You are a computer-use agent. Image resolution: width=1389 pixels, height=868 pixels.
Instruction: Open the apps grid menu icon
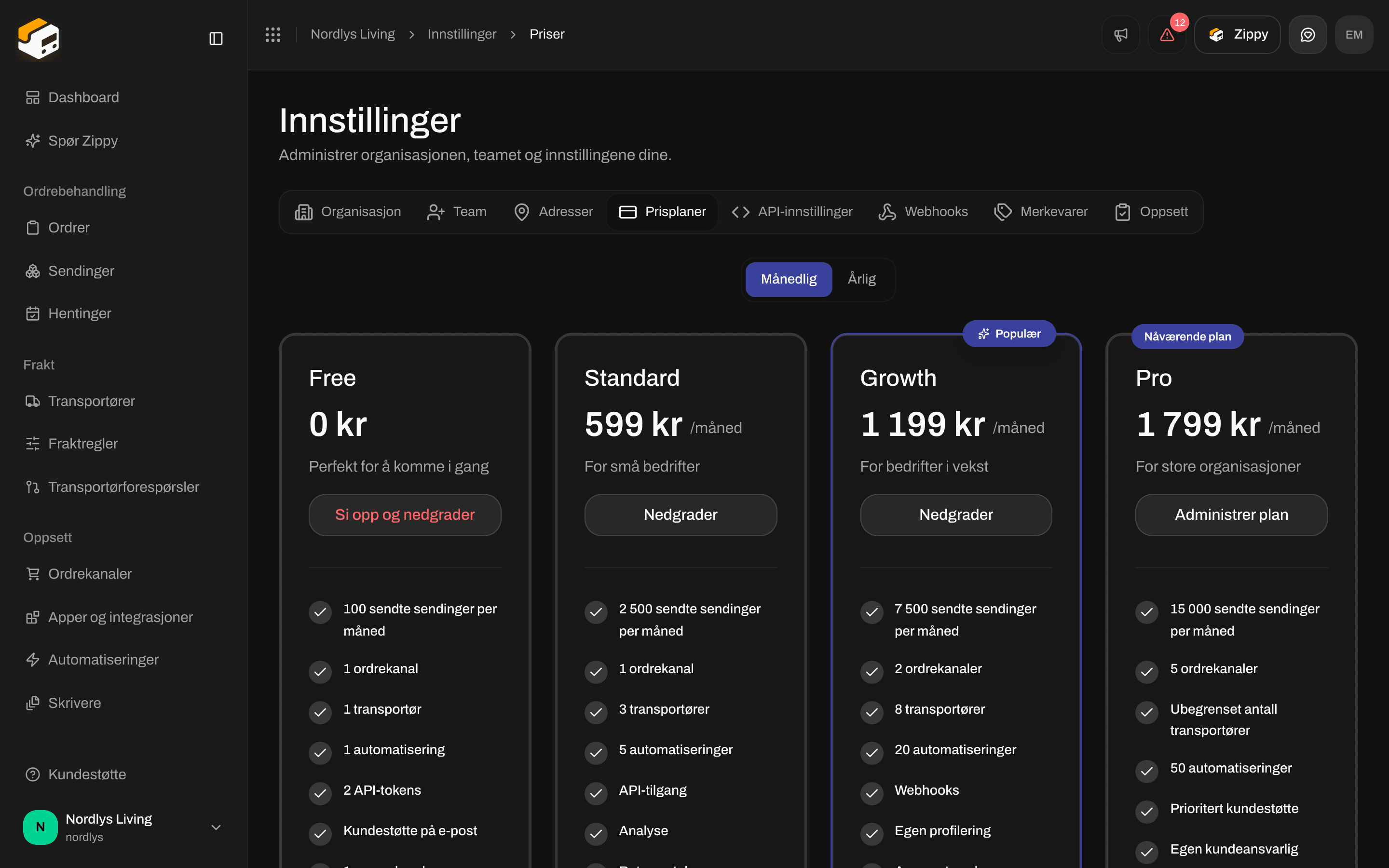point(272,34)
